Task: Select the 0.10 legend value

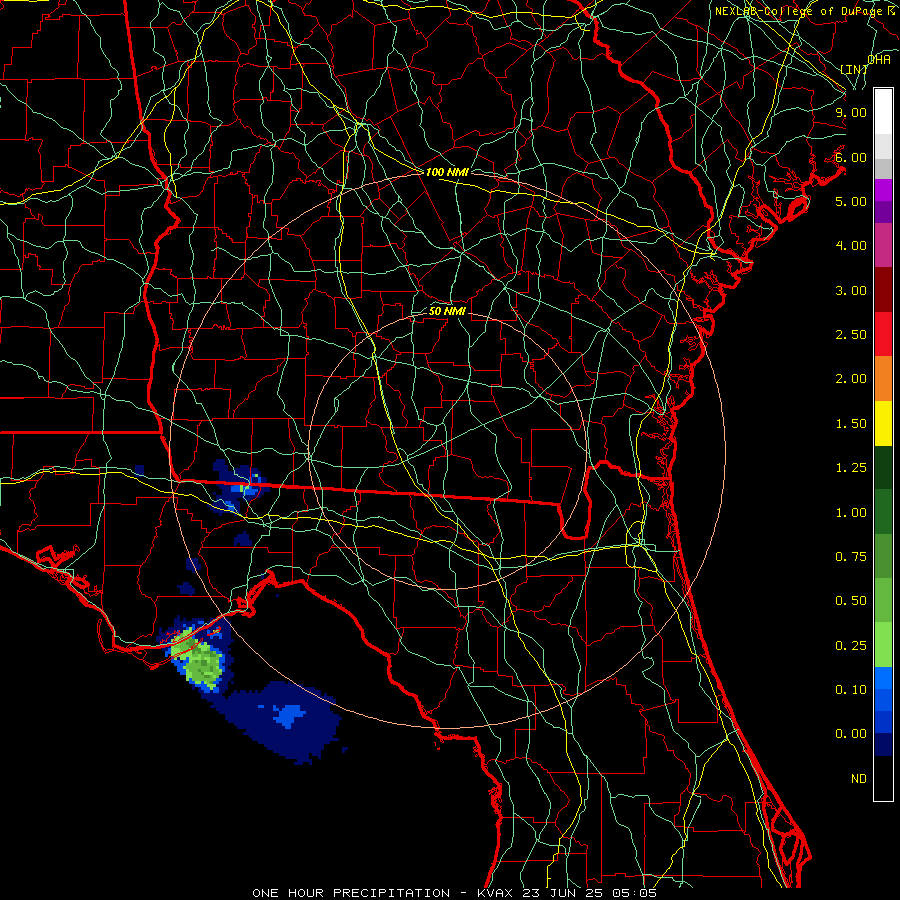Action: [x=851, y=690]
